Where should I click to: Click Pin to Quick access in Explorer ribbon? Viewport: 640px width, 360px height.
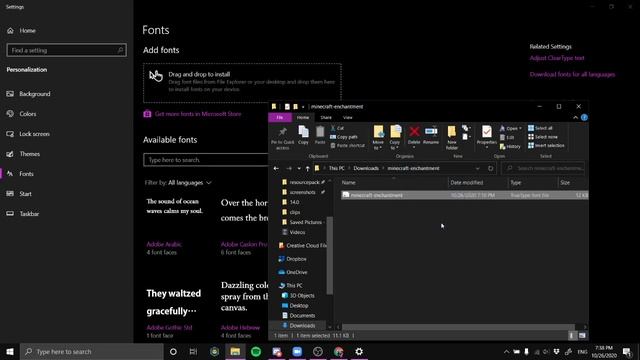pos(282,138)
